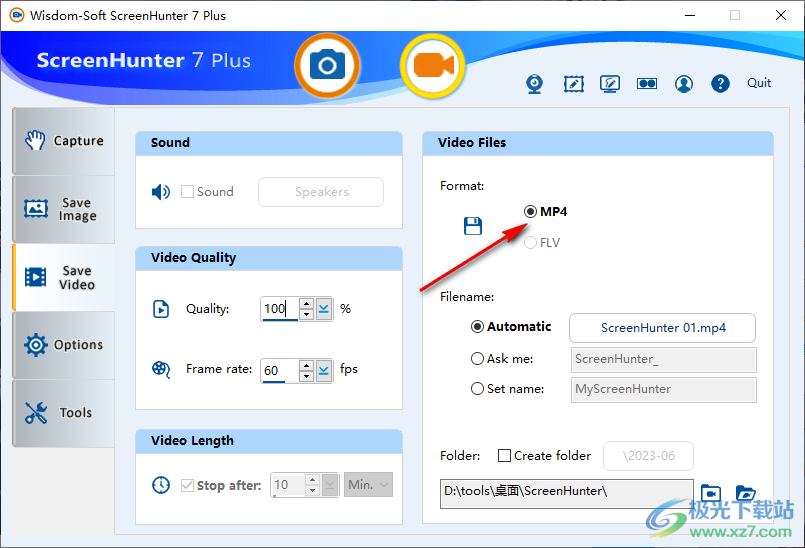Click the MyScreenHunter name field
The height and width of the screenshot is (548, 805).
(663, 389)
